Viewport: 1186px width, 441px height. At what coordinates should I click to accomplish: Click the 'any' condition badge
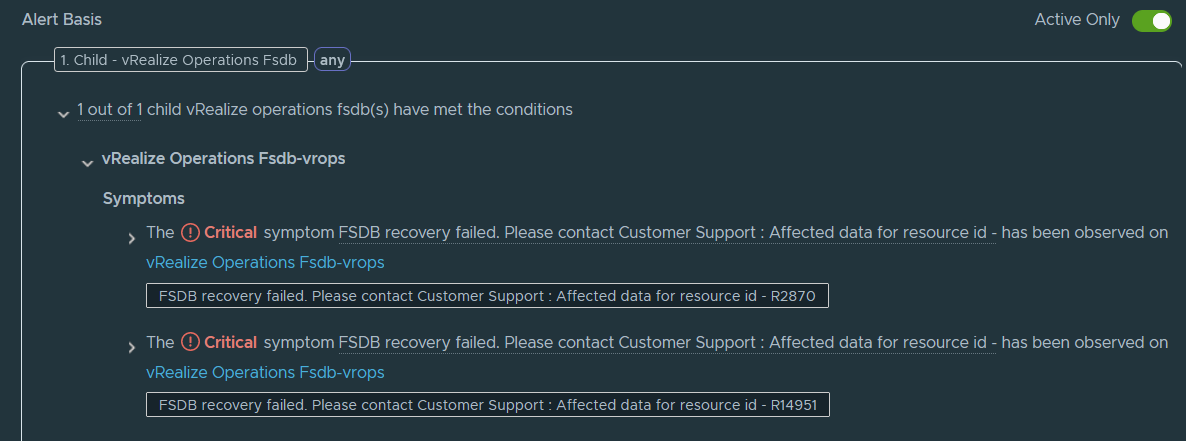pos(332,60)
